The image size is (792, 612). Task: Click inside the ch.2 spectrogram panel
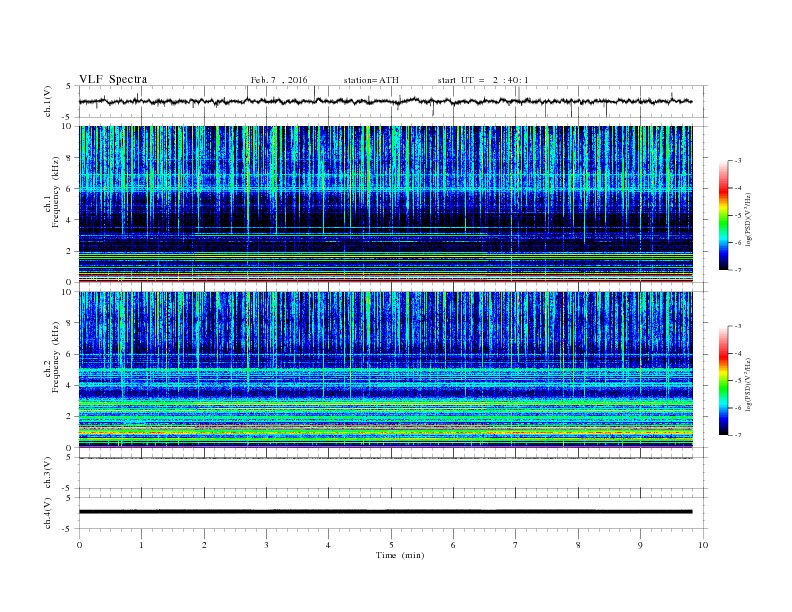[386, 369]
